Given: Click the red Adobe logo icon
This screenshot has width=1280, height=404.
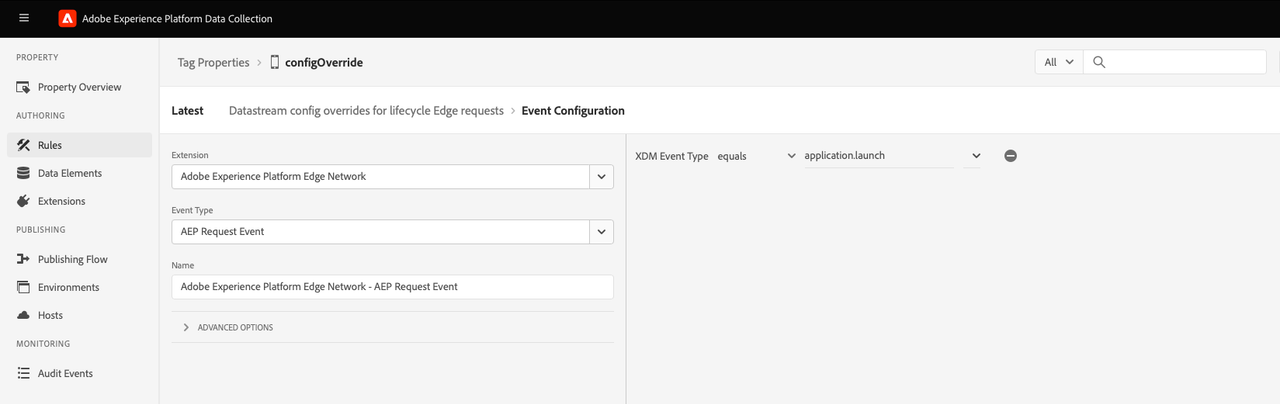Looking at the screenshot, I should coord(68,18).
